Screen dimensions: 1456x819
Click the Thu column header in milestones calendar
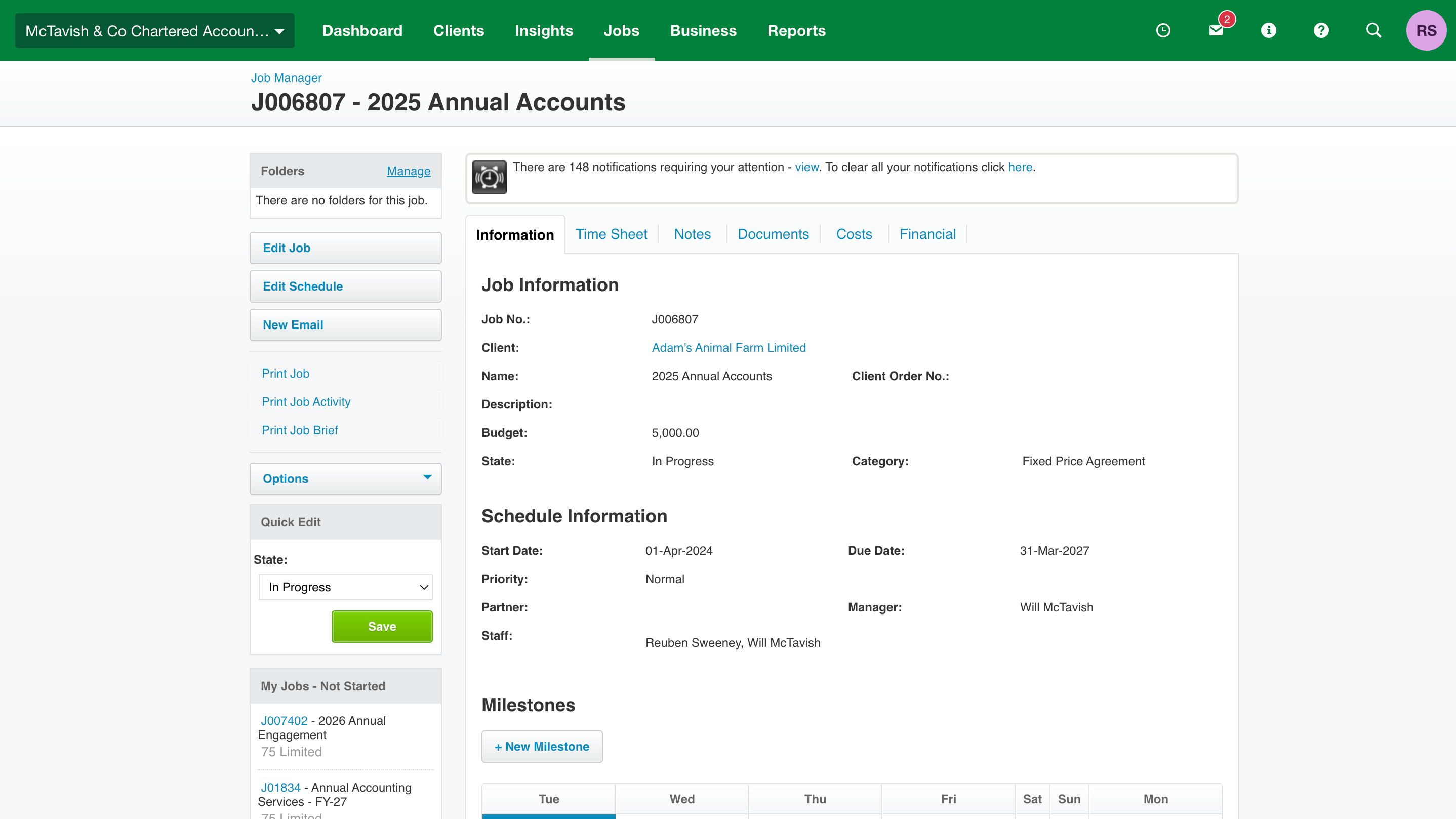pos(815,799)
